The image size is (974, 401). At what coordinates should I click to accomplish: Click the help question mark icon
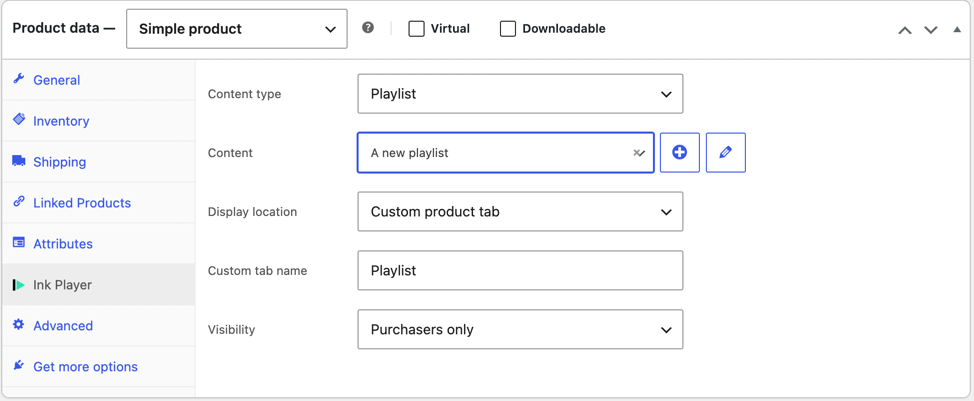(x=368, y=28)
